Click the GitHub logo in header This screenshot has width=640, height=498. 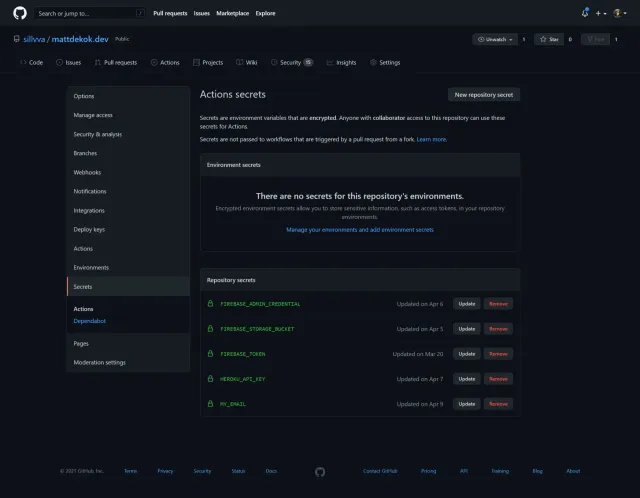(20, 13)
